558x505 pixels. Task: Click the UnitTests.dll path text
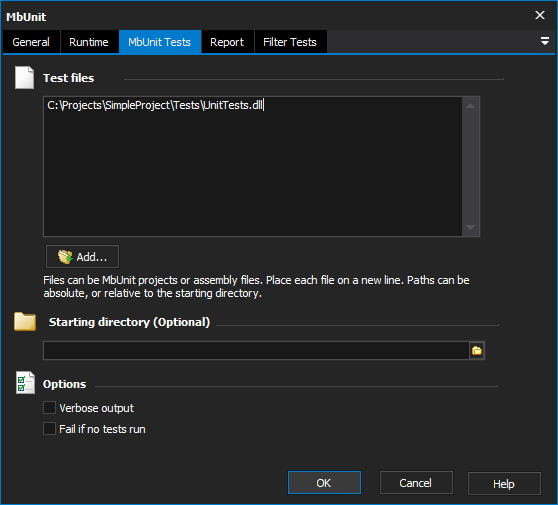coord(155,105)
